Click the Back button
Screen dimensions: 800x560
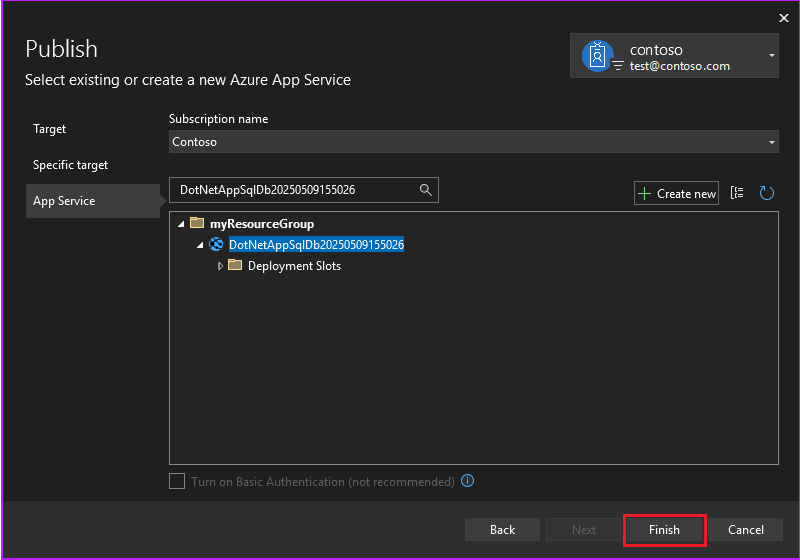(x=502, y=529)
